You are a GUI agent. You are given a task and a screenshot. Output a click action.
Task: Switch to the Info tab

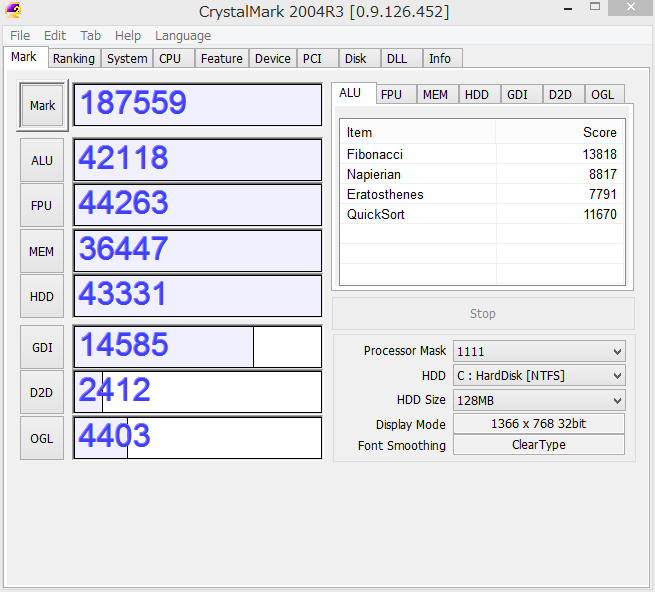tap(443, 58)
